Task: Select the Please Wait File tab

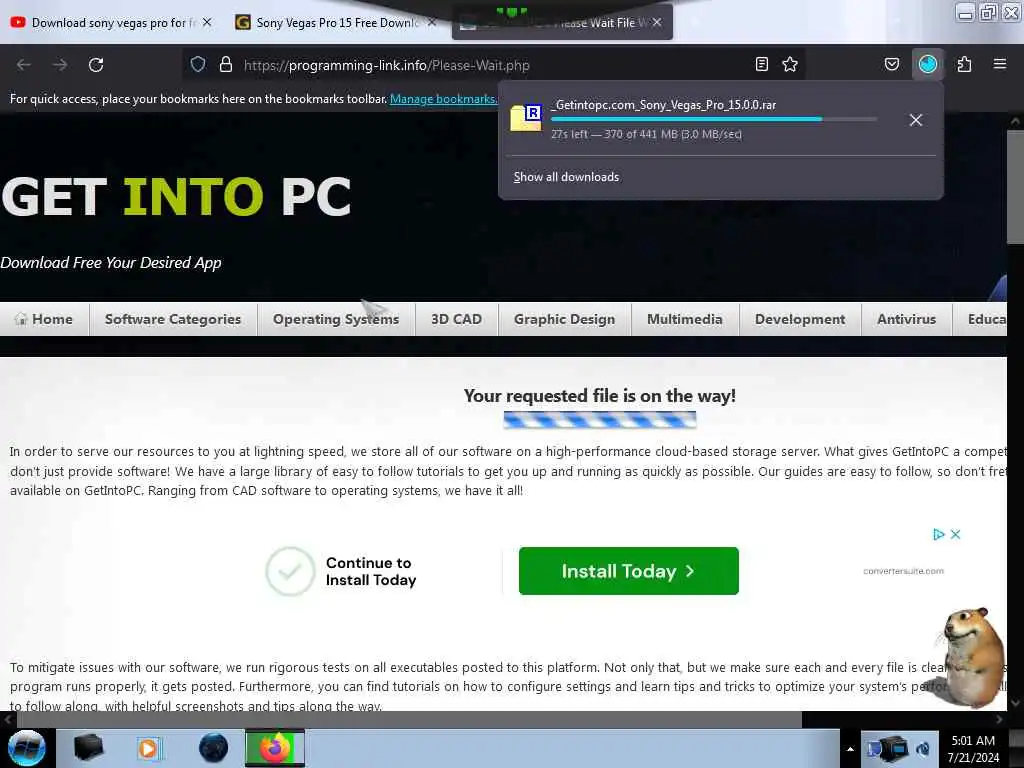Action: pos(562,22)
